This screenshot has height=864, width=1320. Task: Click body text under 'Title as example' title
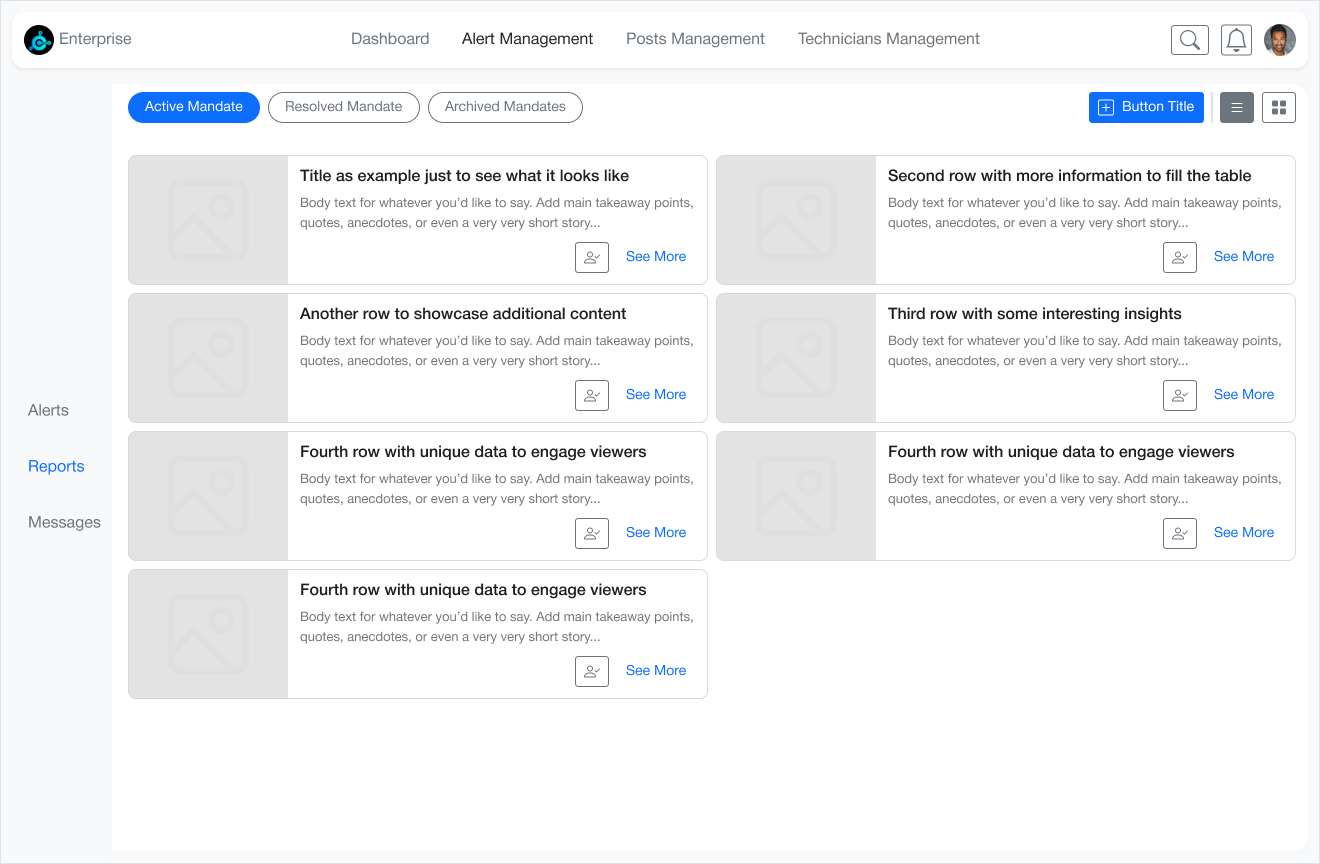497,213
